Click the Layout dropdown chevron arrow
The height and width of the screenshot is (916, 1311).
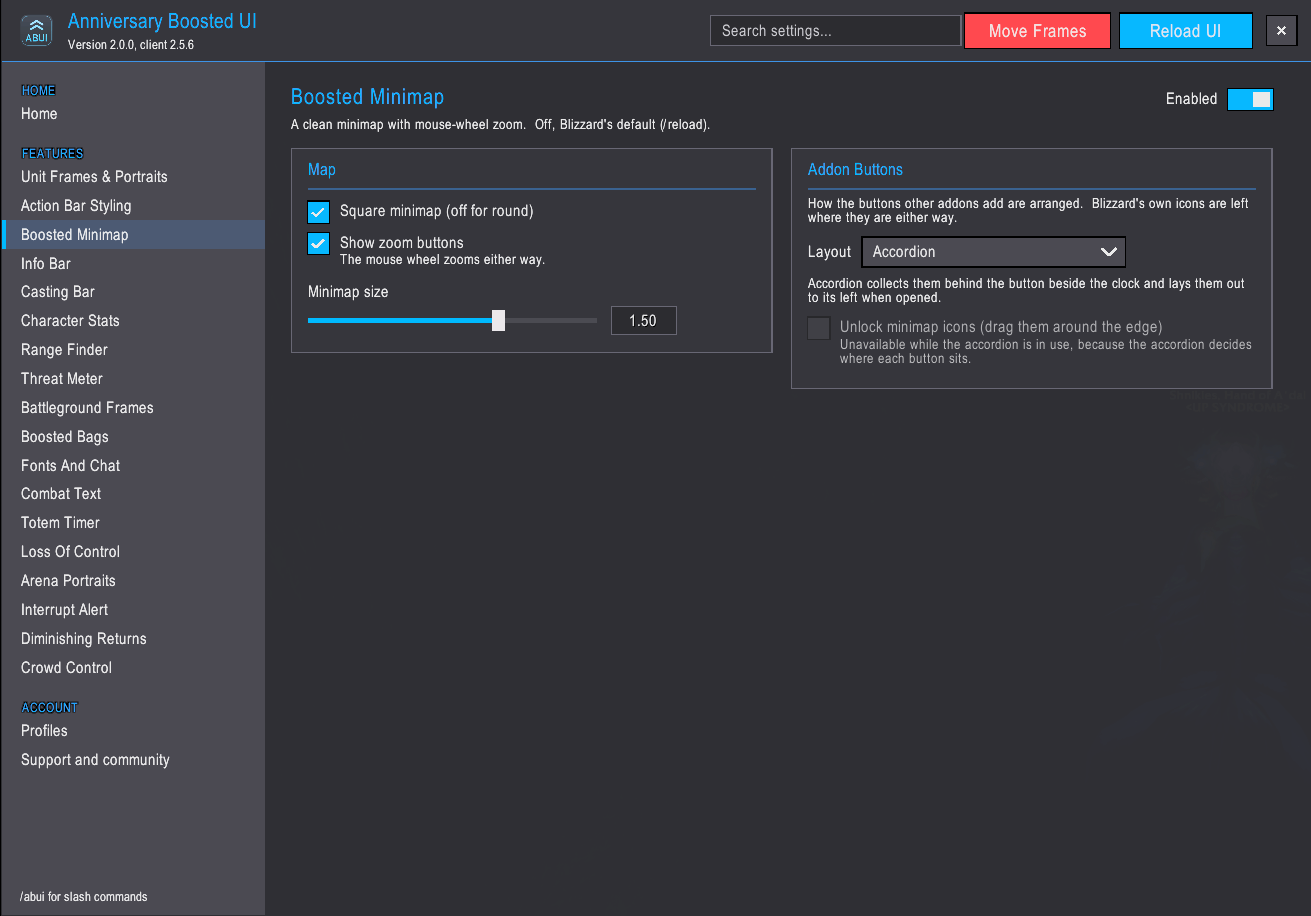[x=1108, y=252]
